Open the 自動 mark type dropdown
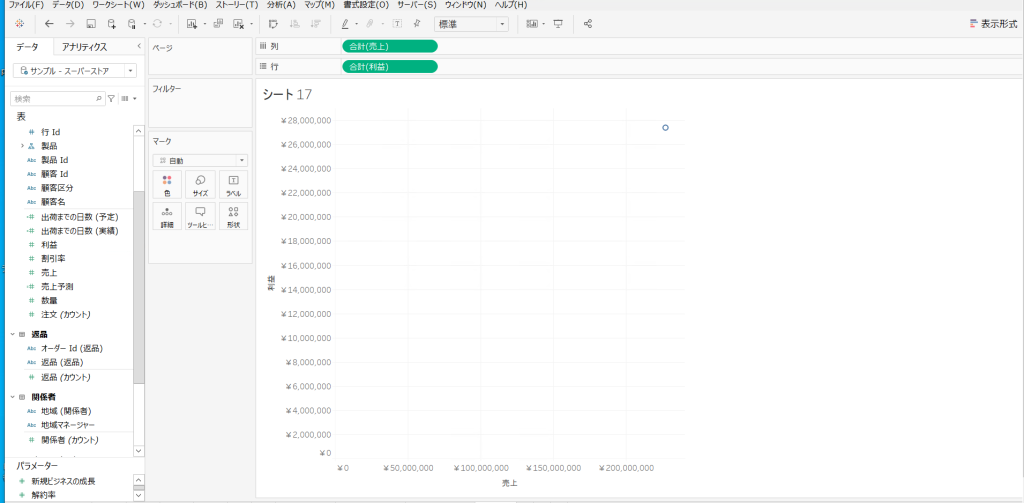The height and width of the screenshot is (503, 1024). point(200,160)
